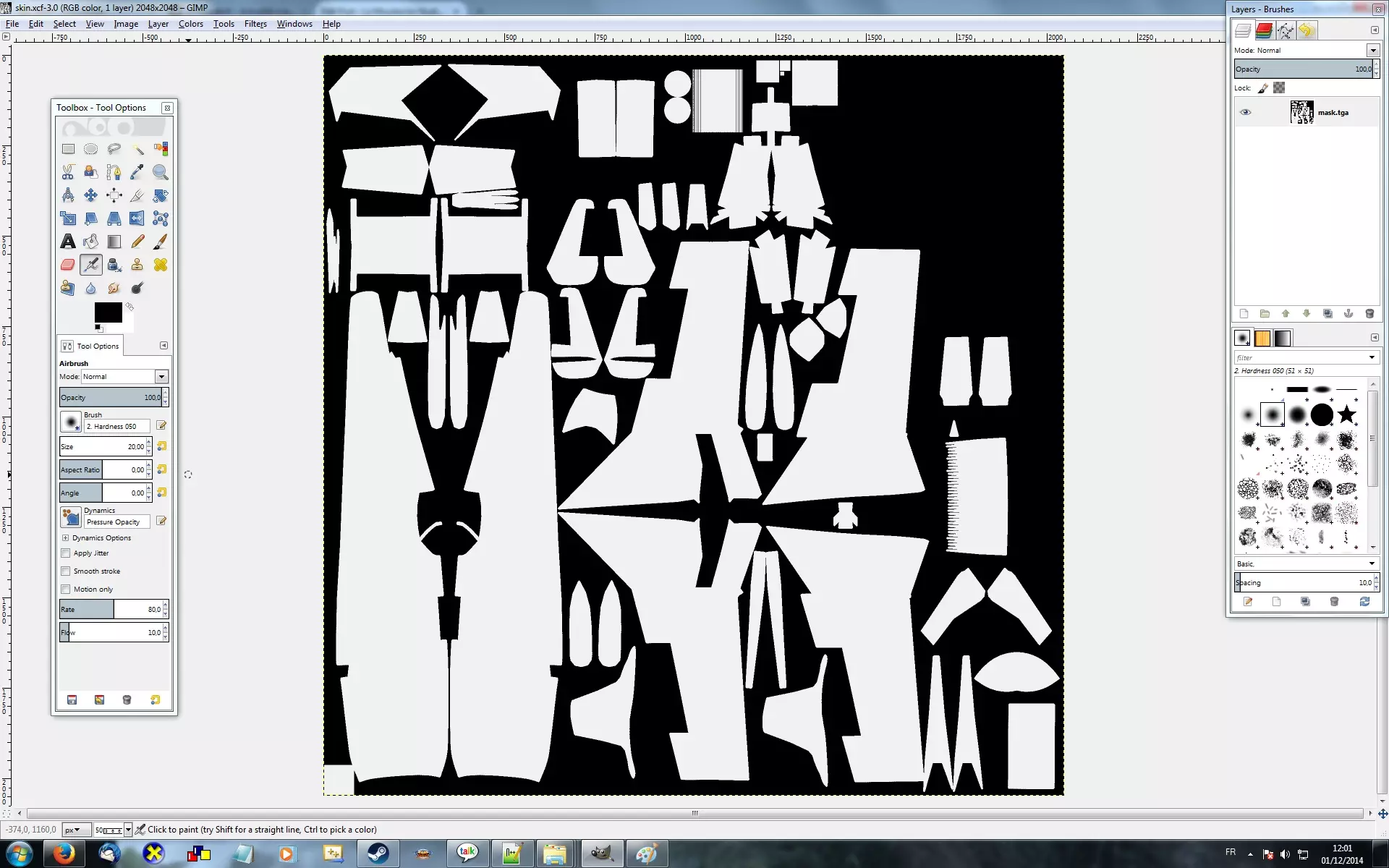Select the Move tool
This screenshot has height=868, width=1389.
pos(91,195)
